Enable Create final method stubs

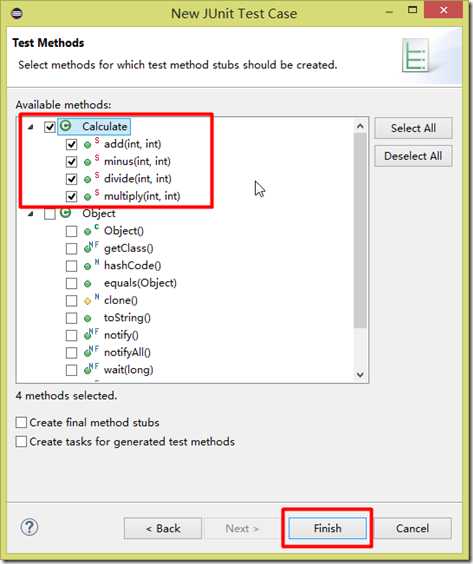pyautogui.click(x=21, y=422)
